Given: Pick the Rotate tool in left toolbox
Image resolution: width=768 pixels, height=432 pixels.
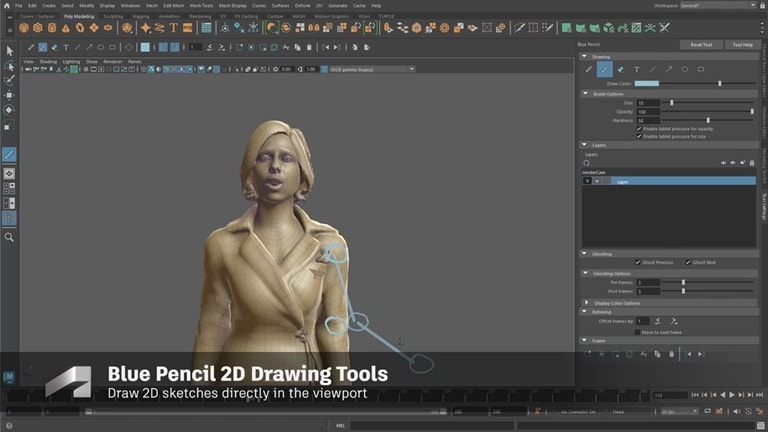Looking at the screenshot, I should [9, 110].
